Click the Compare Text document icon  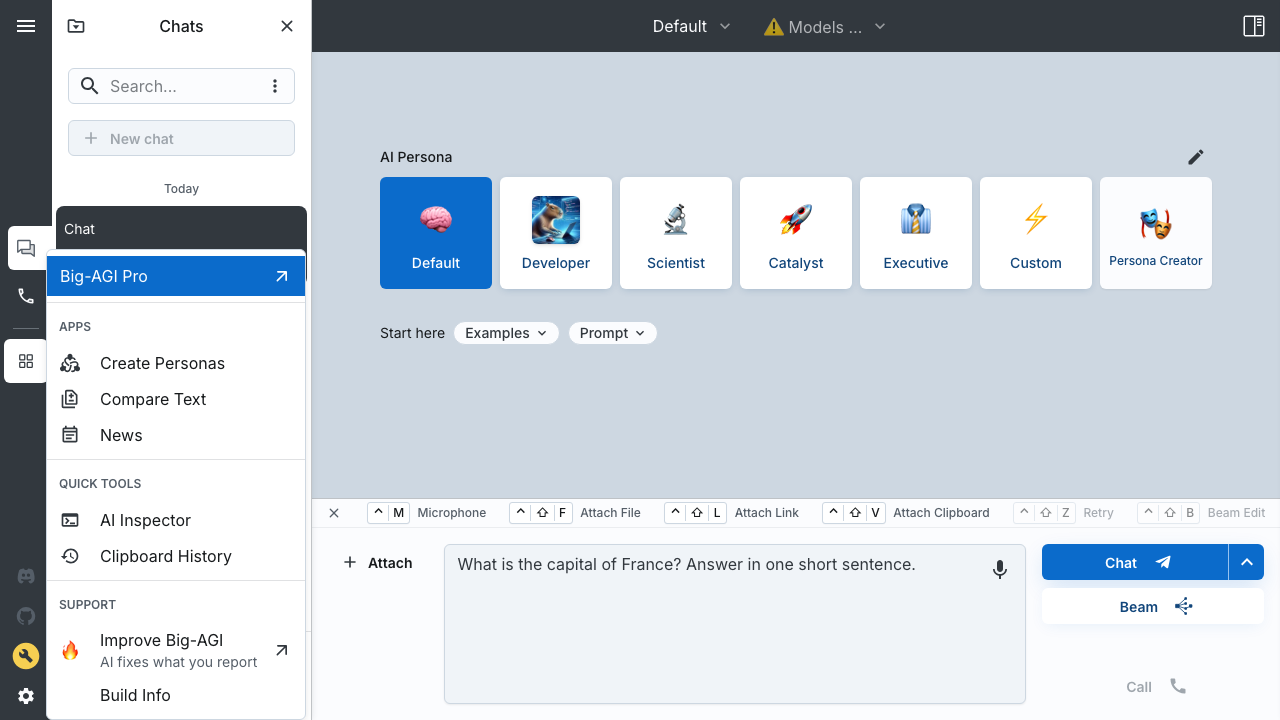tap(70, 399)
